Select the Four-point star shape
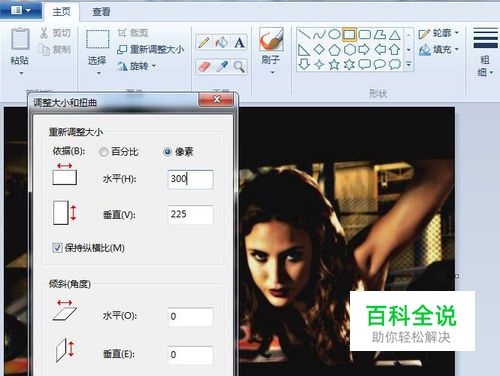Viewport: 500px width, 376px height. pyautogui.click(x=319, y=64)
